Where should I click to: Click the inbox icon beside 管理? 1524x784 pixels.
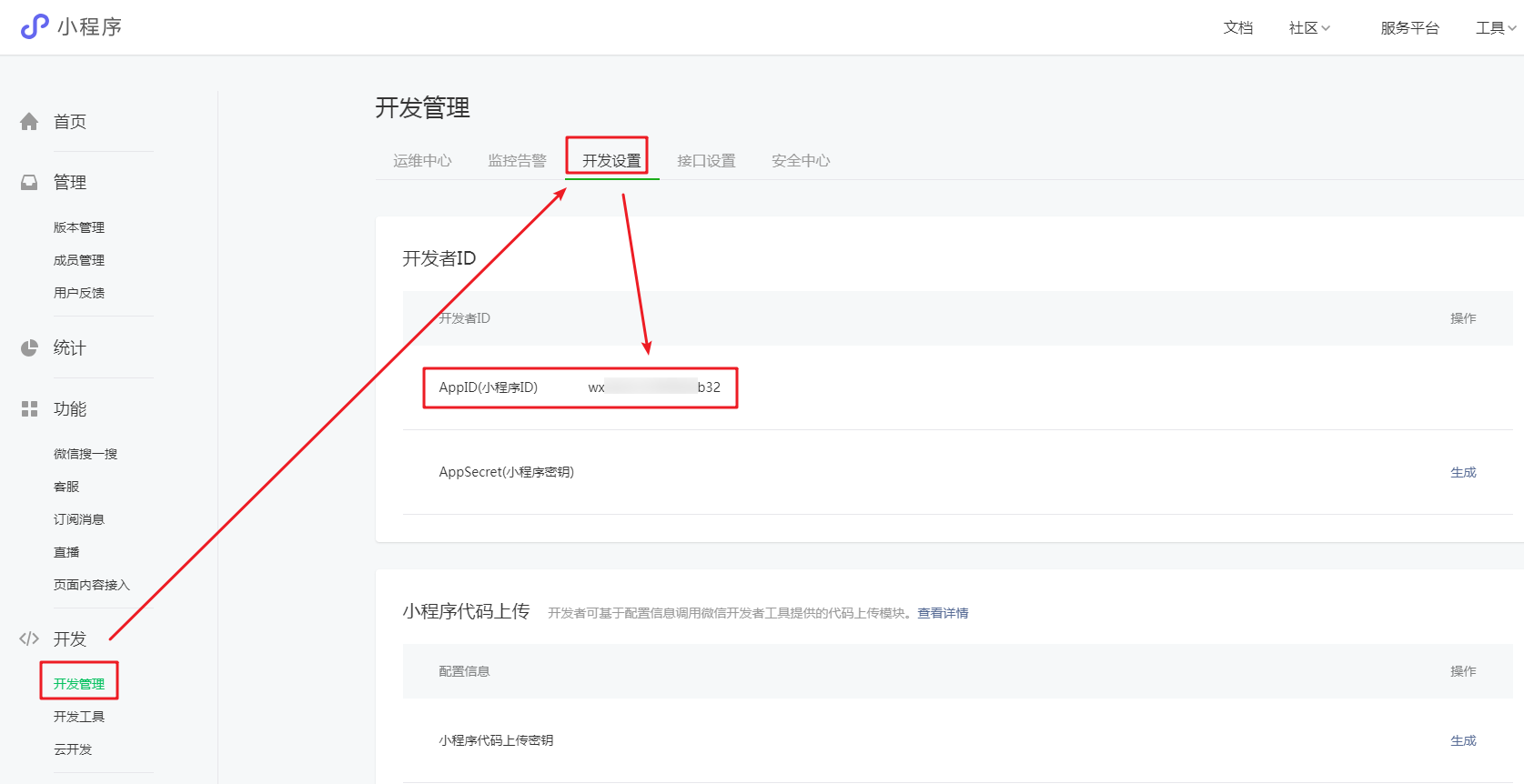tap(29, 183)
